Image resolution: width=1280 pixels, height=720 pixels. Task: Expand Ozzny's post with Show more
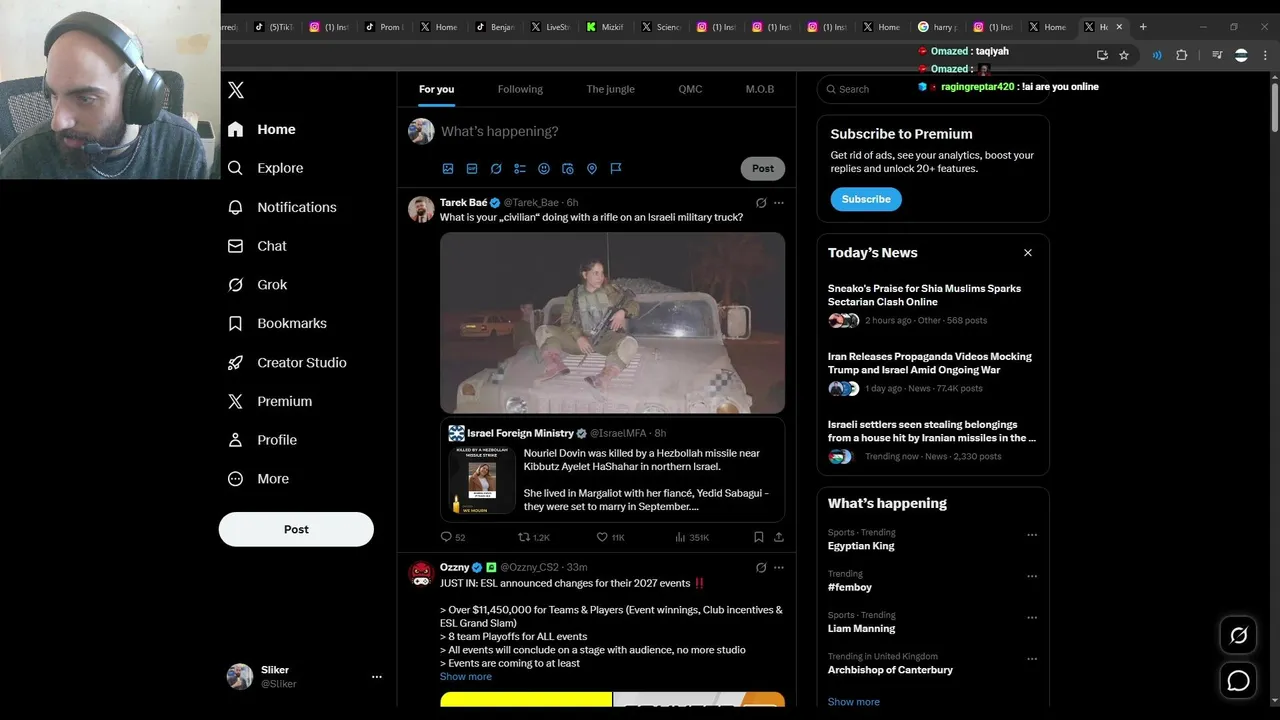click(466, 677)
